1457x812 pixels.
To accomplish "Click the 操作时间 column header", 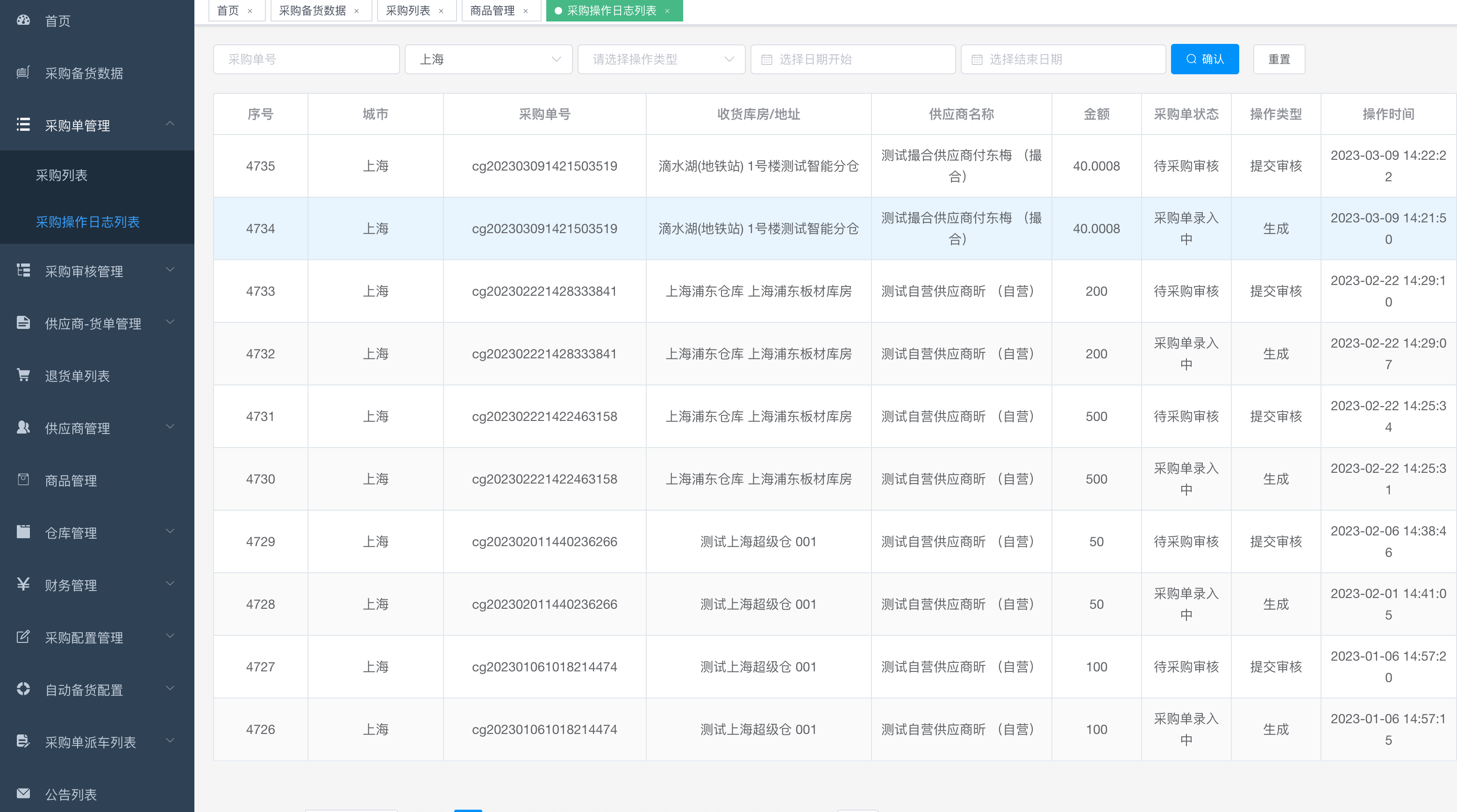I will tap(1388, 114).
